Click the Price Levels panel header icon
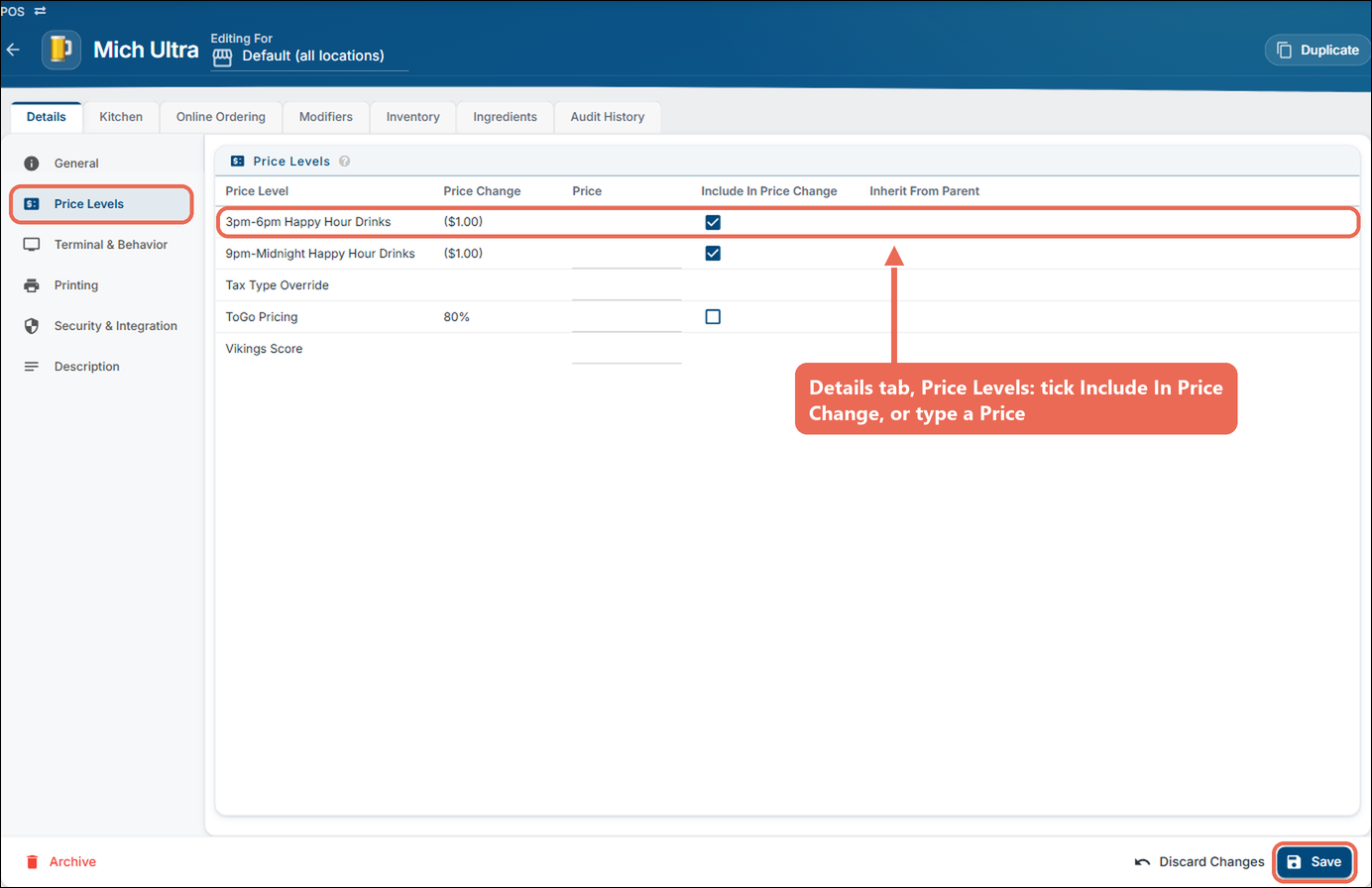This screenshot has height=888, width=1372. tap(237, 161)
